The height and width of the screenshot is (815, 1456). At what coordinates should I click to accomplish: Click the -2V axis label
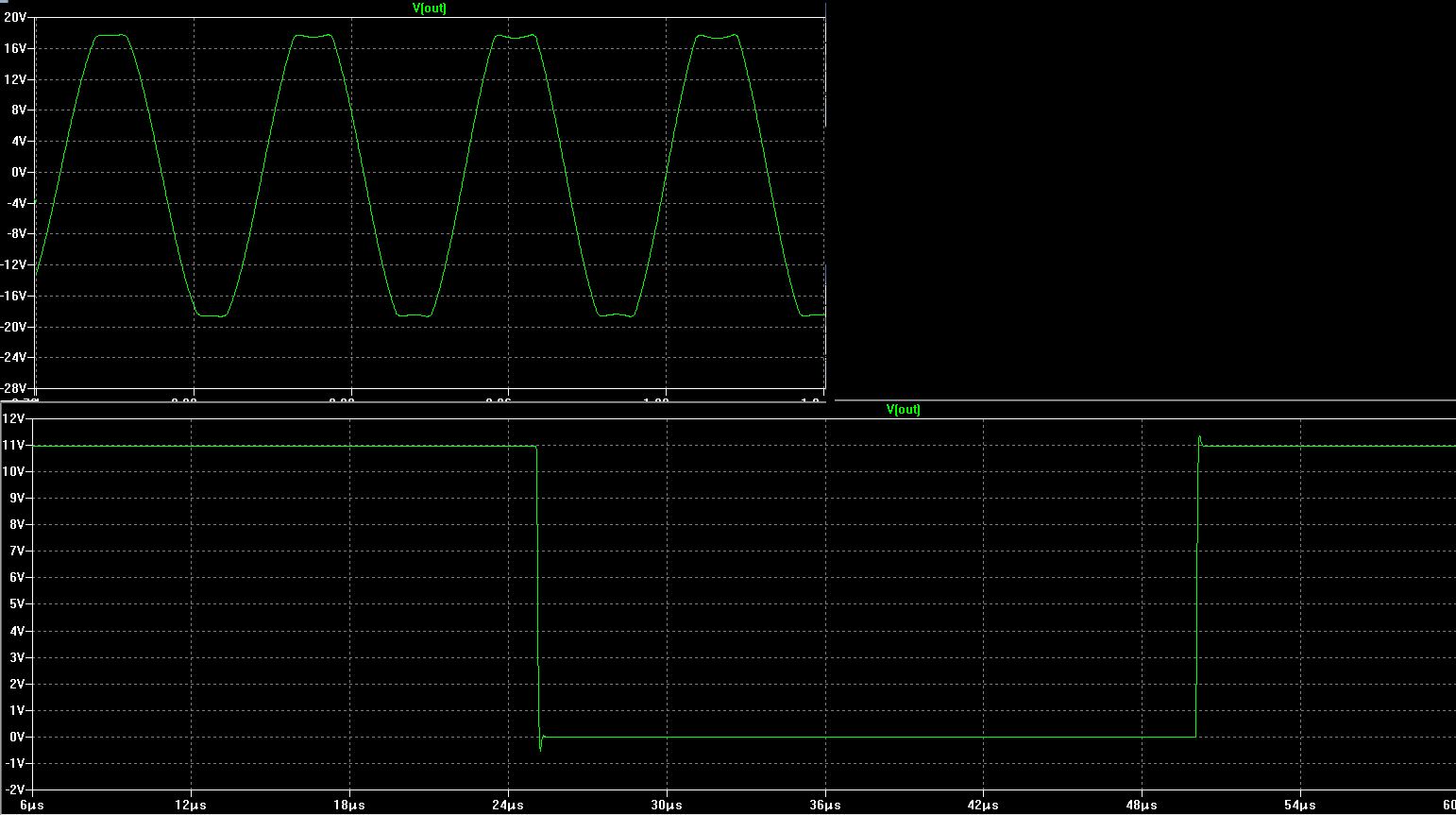[15, 790]
